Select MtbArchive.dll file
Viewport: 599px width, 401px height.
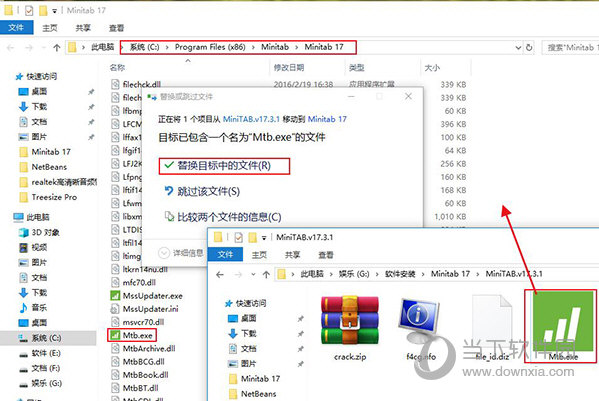[x=143, y=348]
